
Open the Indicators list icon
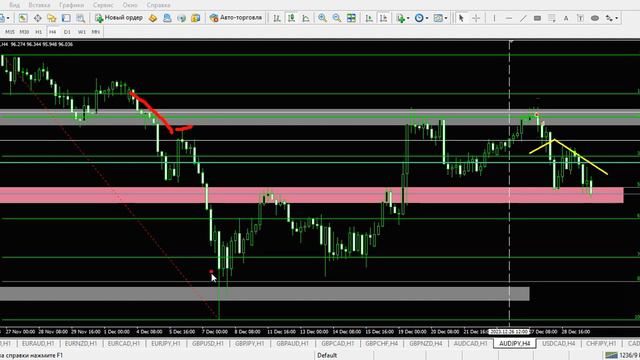coord(400,18)
